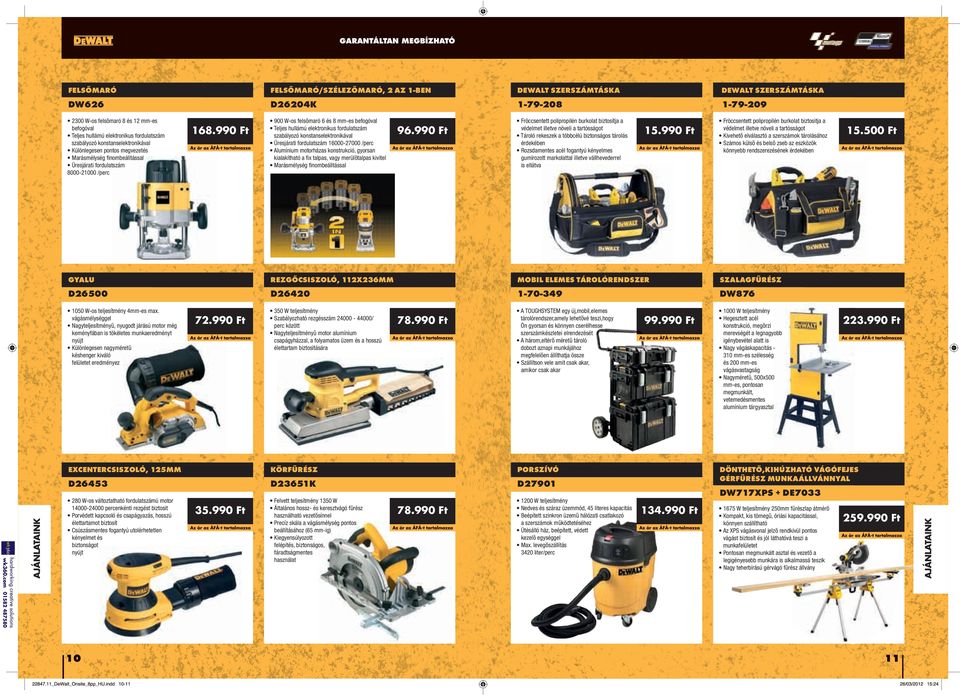
Task: Select the DeWalt Szerszámtáska heading above 1-79-209
Action: pos(773,90)
